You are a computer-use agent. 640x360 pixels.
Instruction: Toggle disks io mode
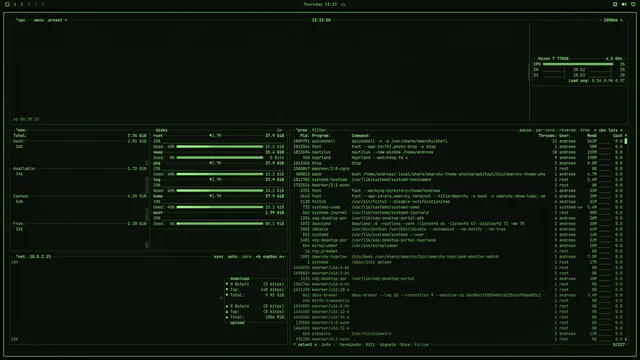pos(280,130)
